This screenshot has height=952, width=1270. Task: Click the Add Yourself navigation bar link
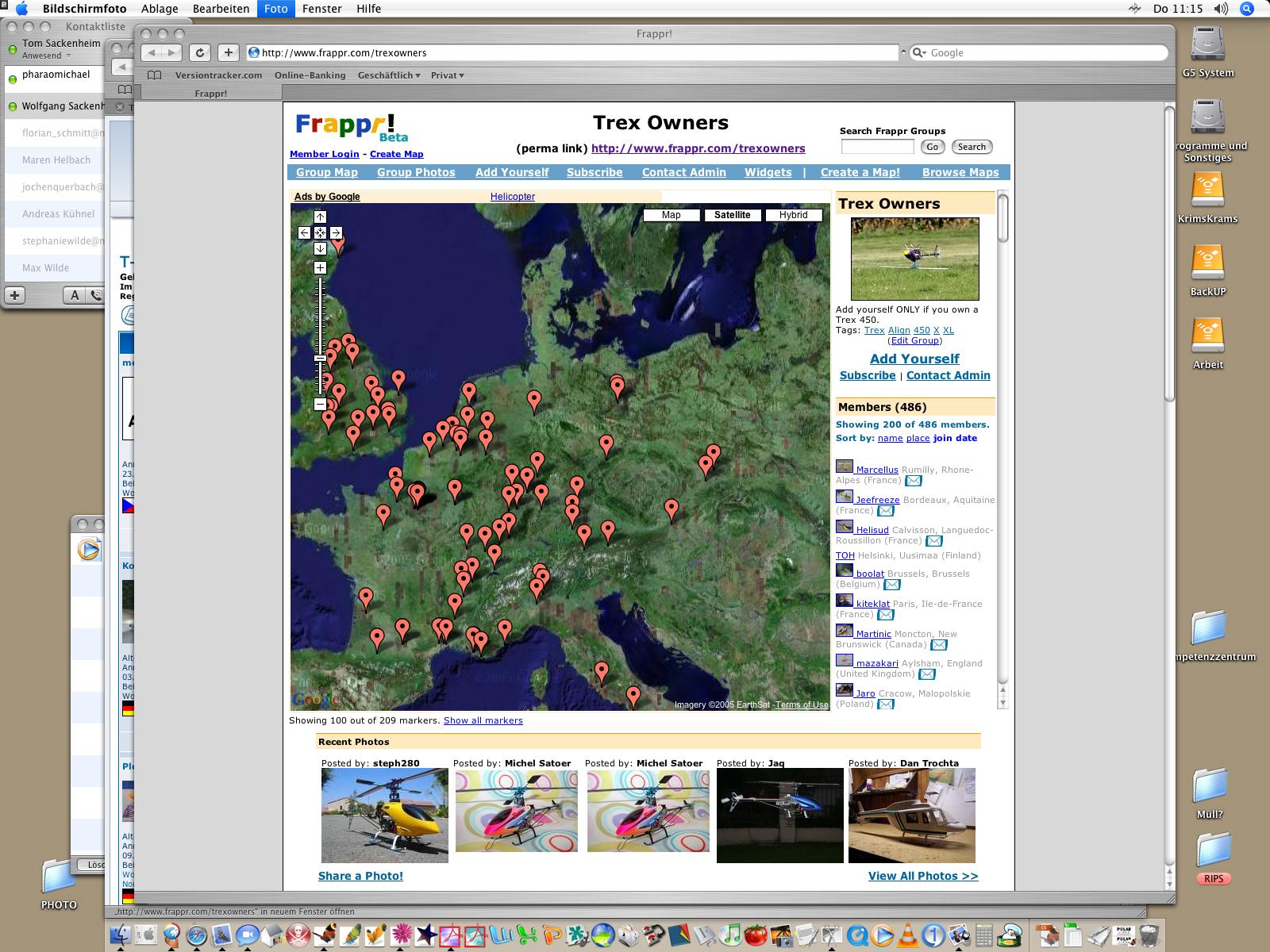[512, 172]
